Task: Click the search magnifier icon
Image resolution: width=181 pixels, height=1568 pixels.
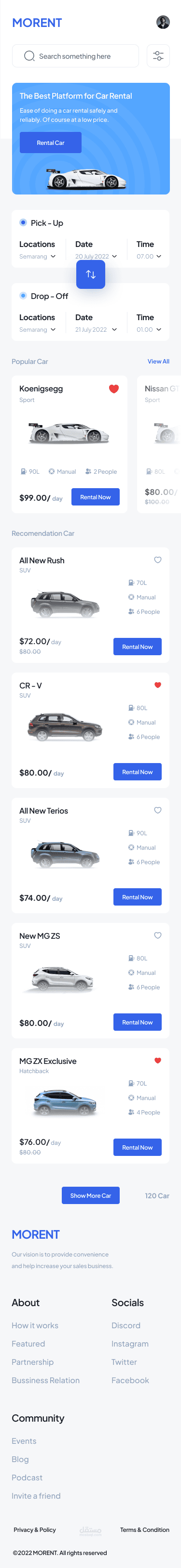Action: (28, 56)
